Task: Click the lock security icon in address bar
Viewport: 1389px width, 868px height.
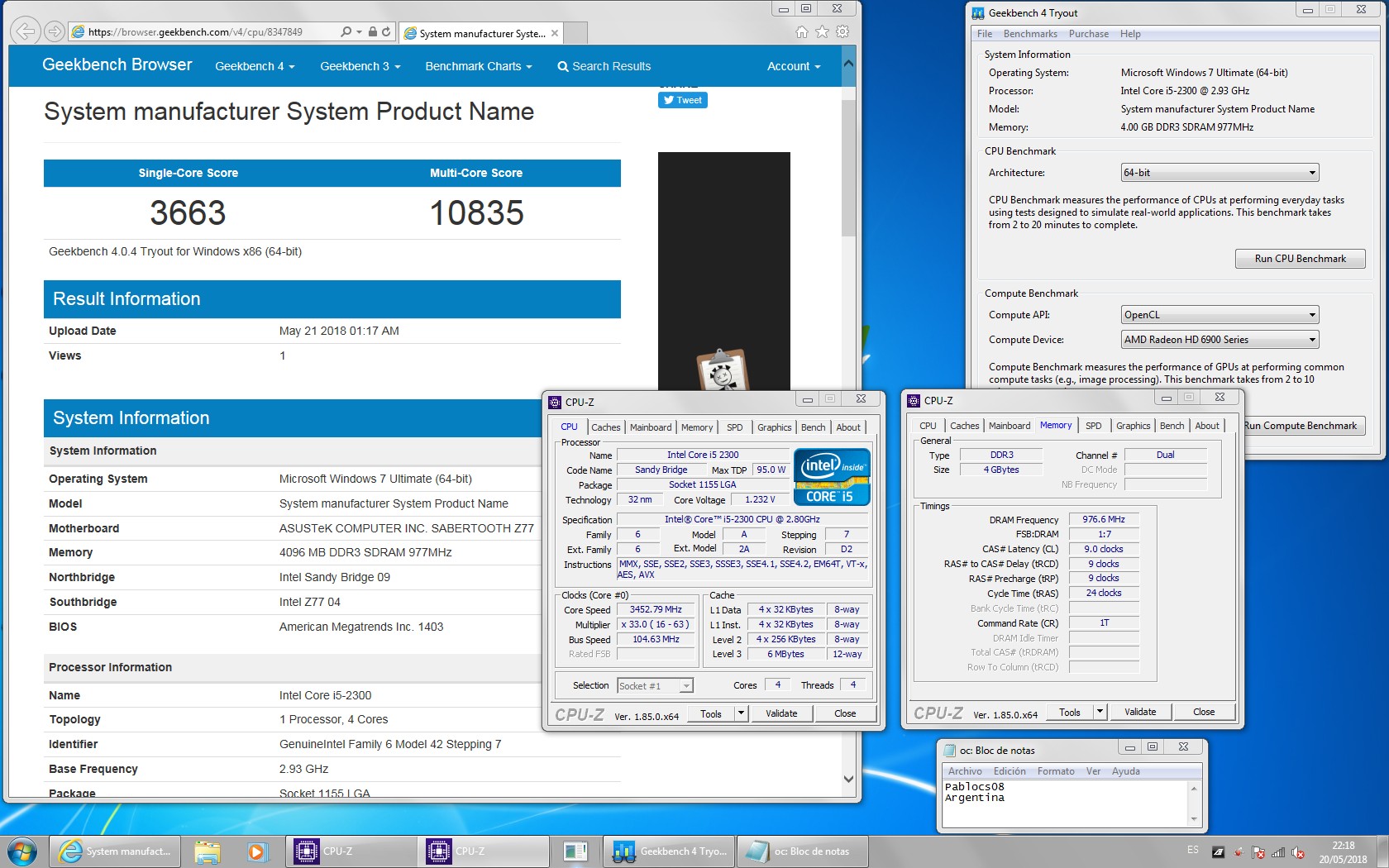Action: click(x=373, y=31)
